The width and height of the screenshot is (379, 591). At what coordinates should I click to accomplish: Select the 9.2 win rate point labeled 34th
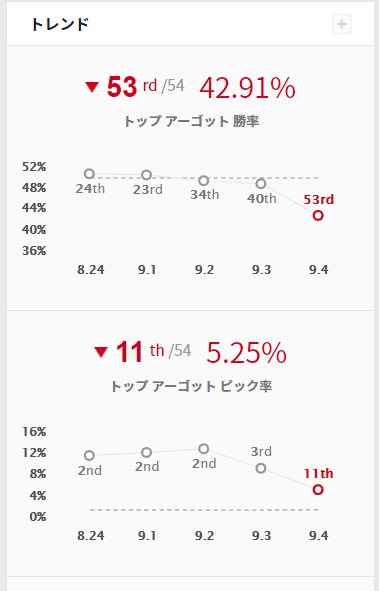coord(204,181)
